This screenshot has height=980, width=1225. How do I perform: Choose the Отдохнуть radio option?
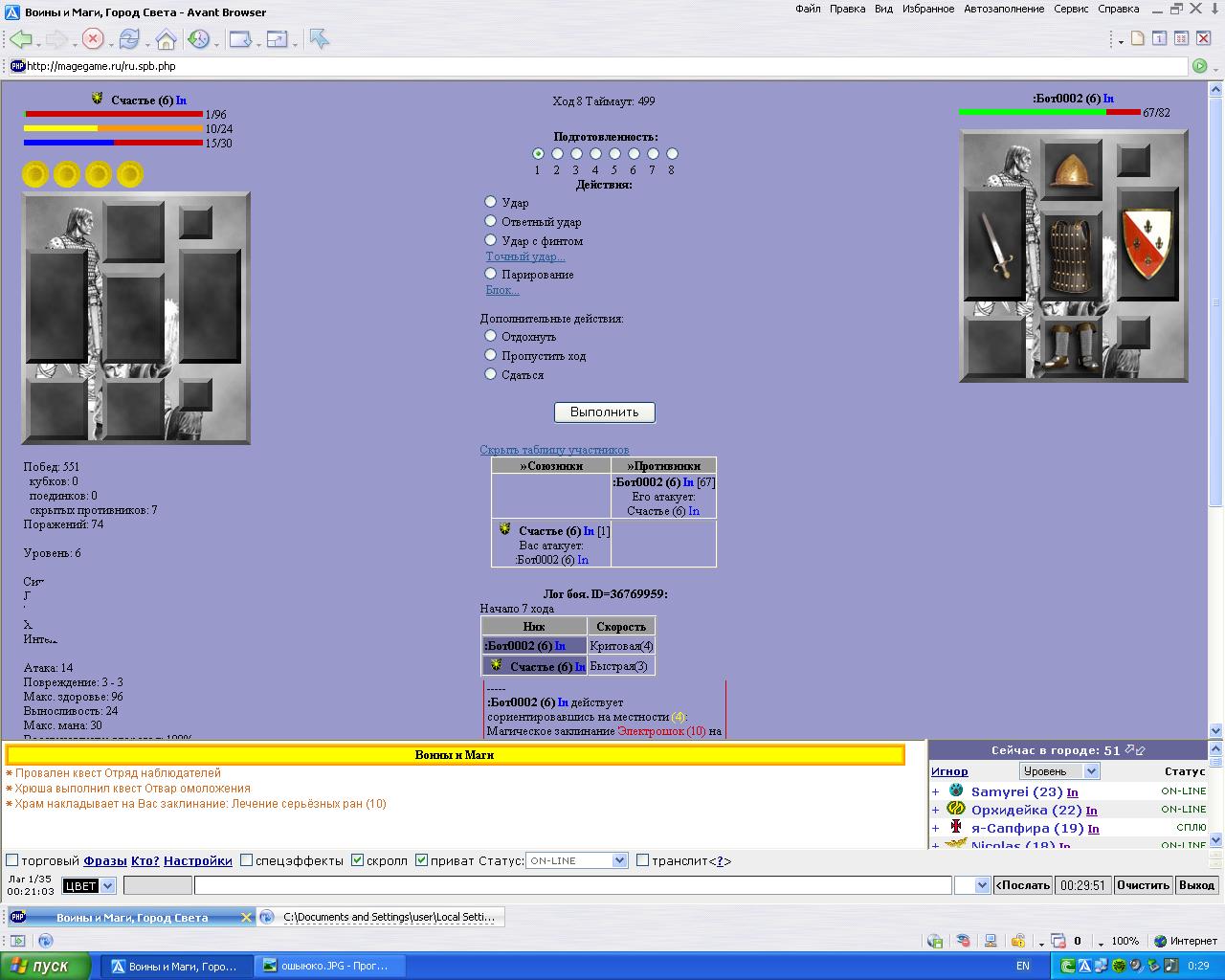491,336
